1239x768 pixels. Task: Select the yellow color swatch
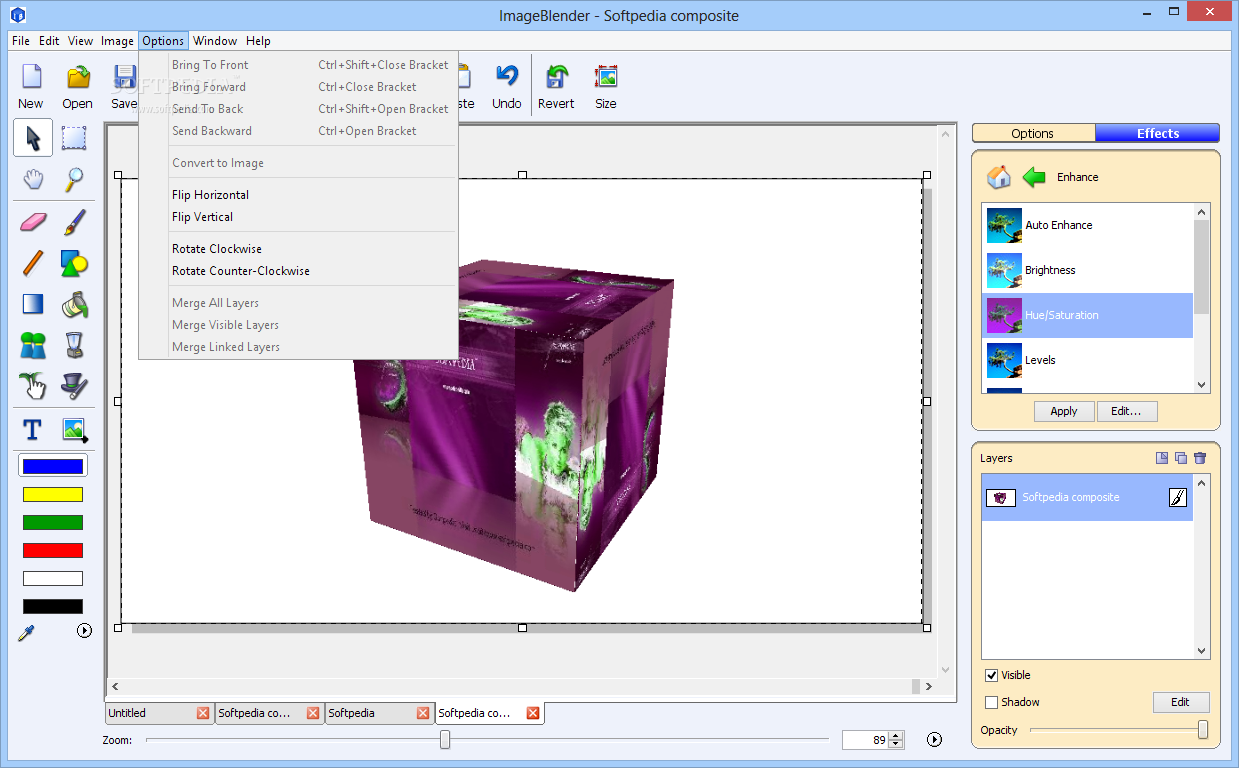click(53, 494)
